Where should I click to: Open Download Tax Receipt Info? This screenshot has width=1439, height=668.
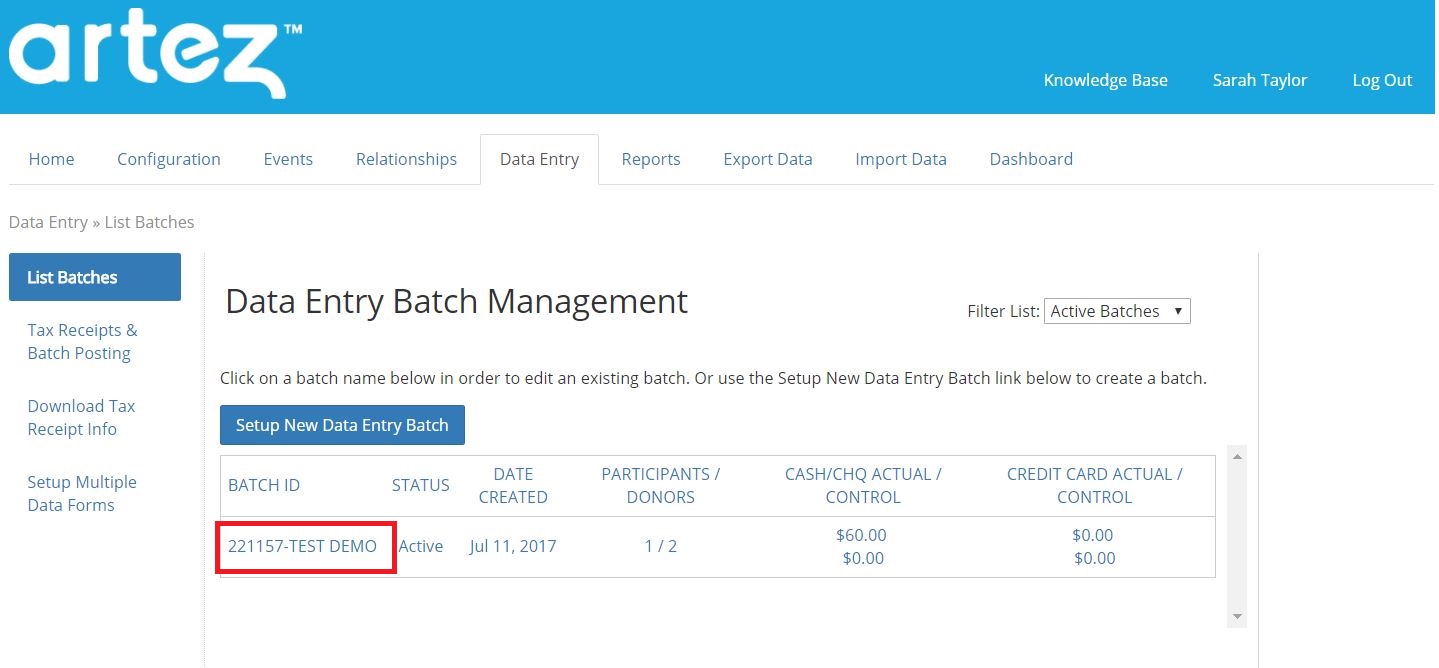[81, 417]
